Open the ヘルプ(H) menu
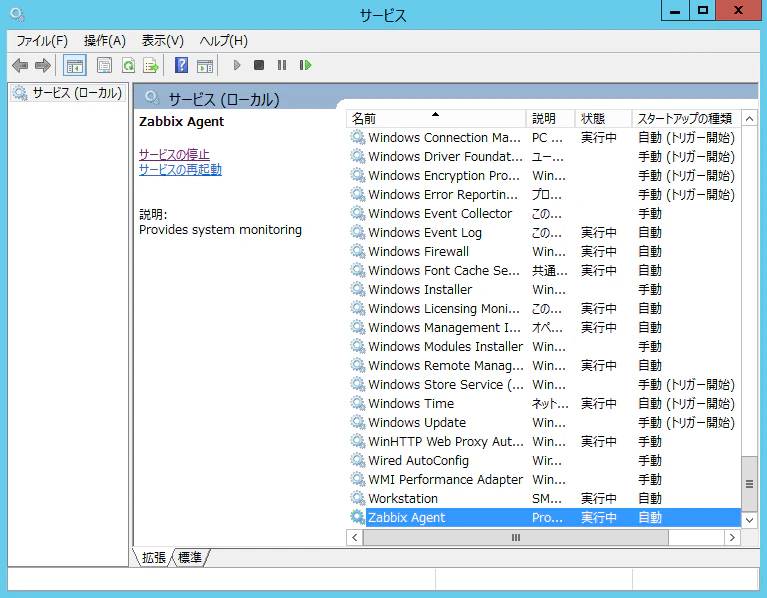 224,41
